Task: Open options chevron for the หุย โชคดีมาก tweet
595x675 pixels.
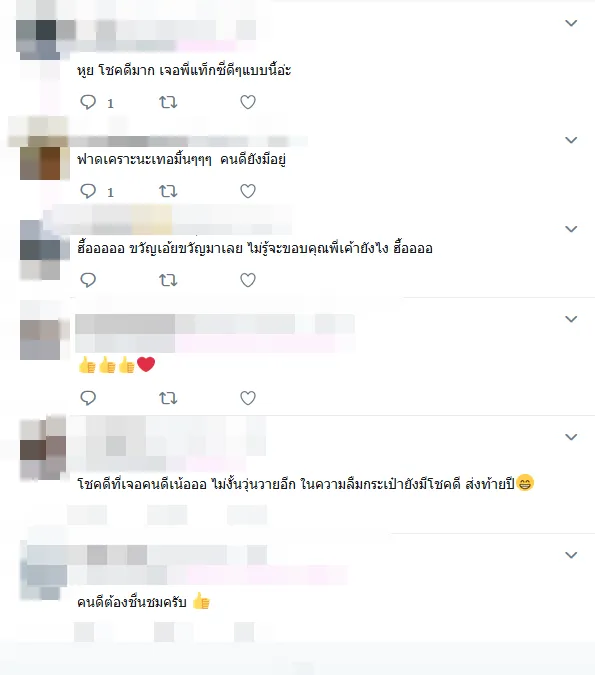Action: 571,23
